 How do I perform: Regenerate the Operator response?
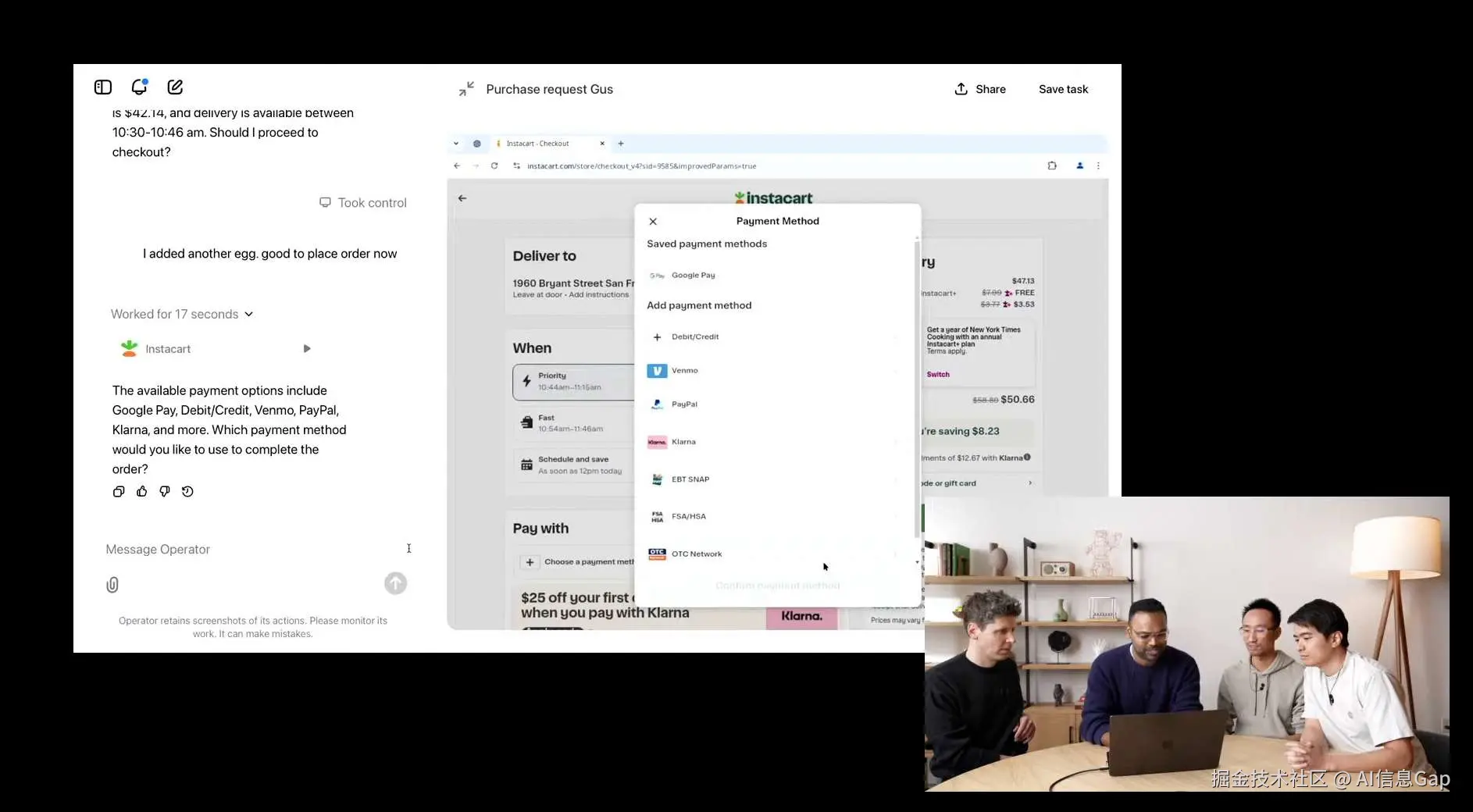click(x=187, y=492)
